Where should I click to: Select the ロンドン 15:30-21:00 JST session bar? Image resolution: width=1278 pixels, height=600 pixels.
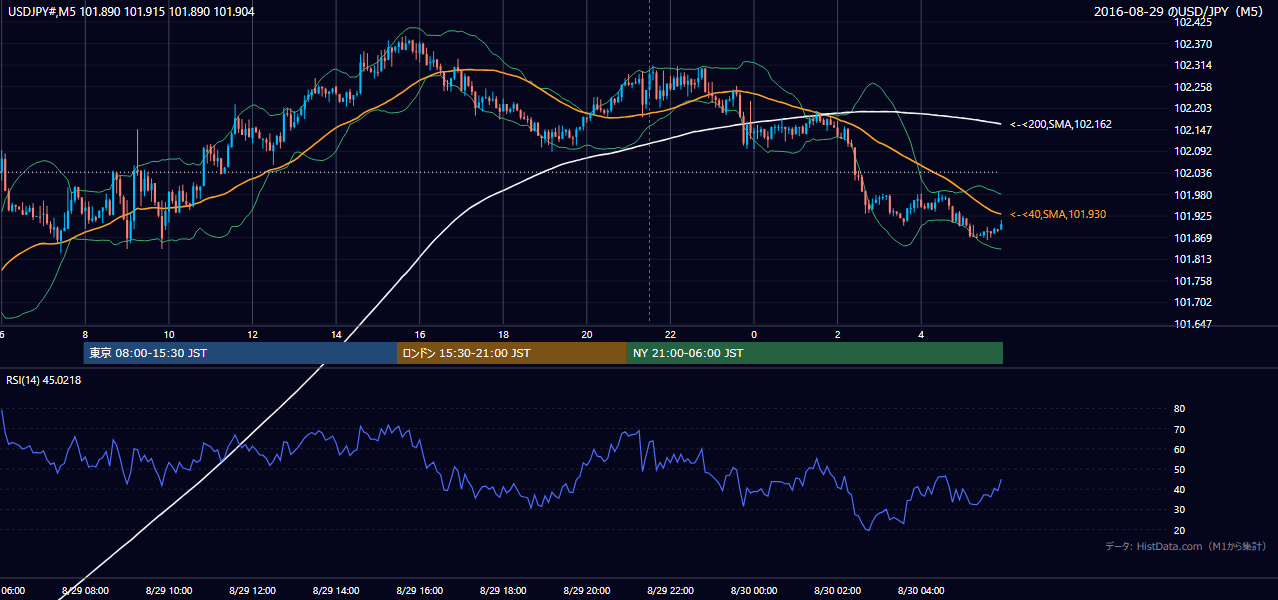click(x=512, y=353)
